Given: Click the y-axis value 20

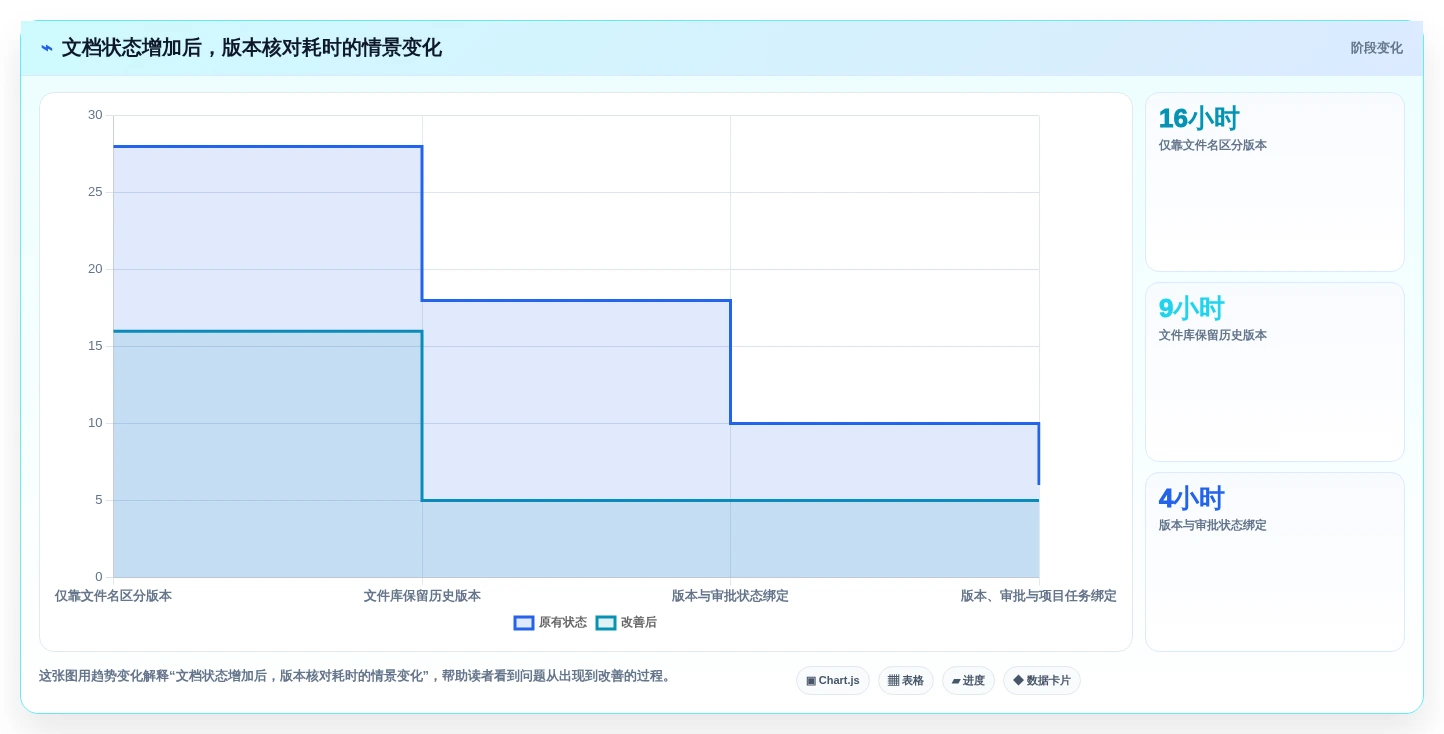Looking at the screenshot, I should point(95,269).
